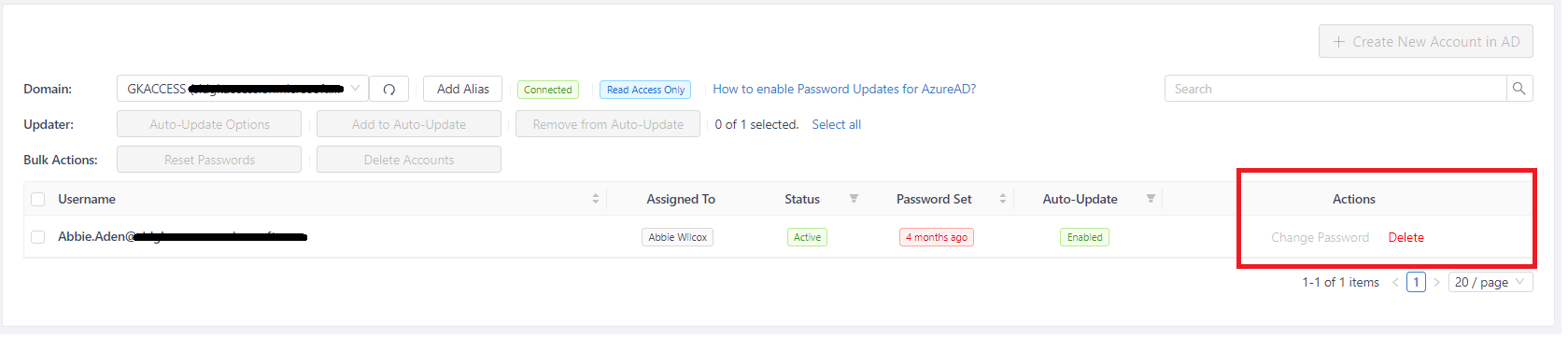Click Create New Account in AD
Image resolution: width=1568 pixels, height=337 pixels.
pos(1425,42)
